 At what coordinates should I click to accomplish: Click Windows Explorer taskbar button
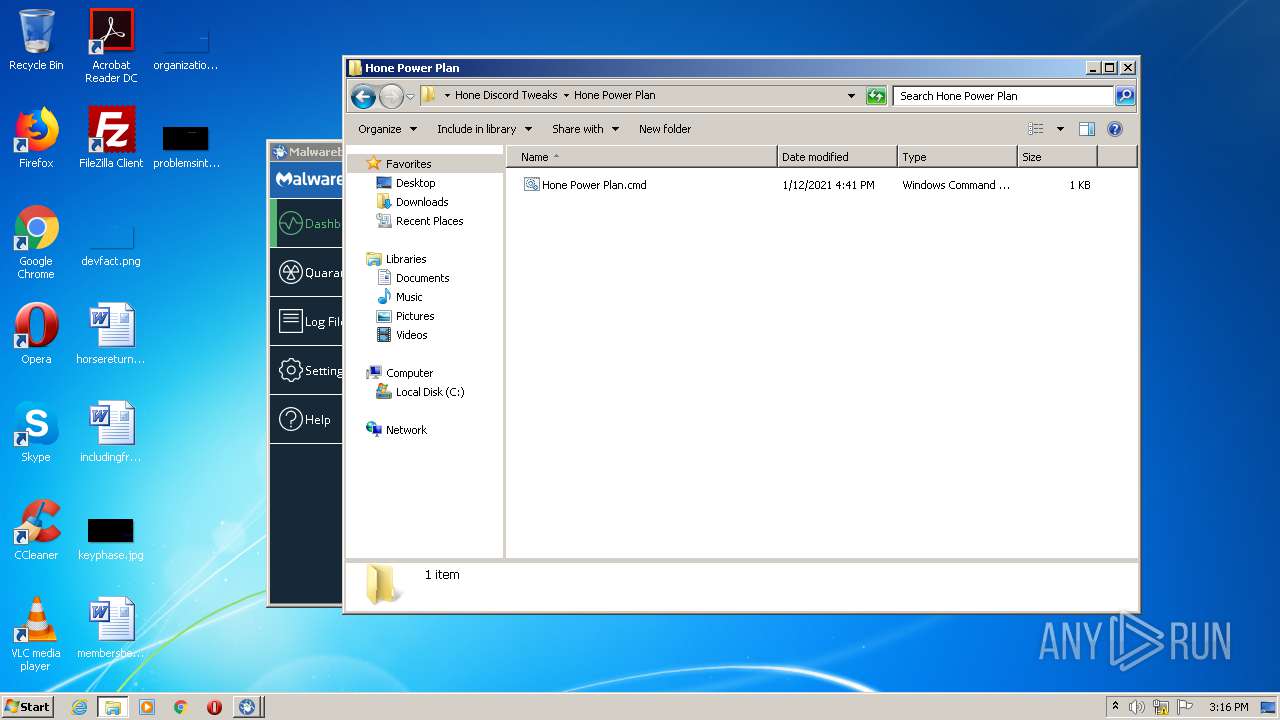pos(113,707)
